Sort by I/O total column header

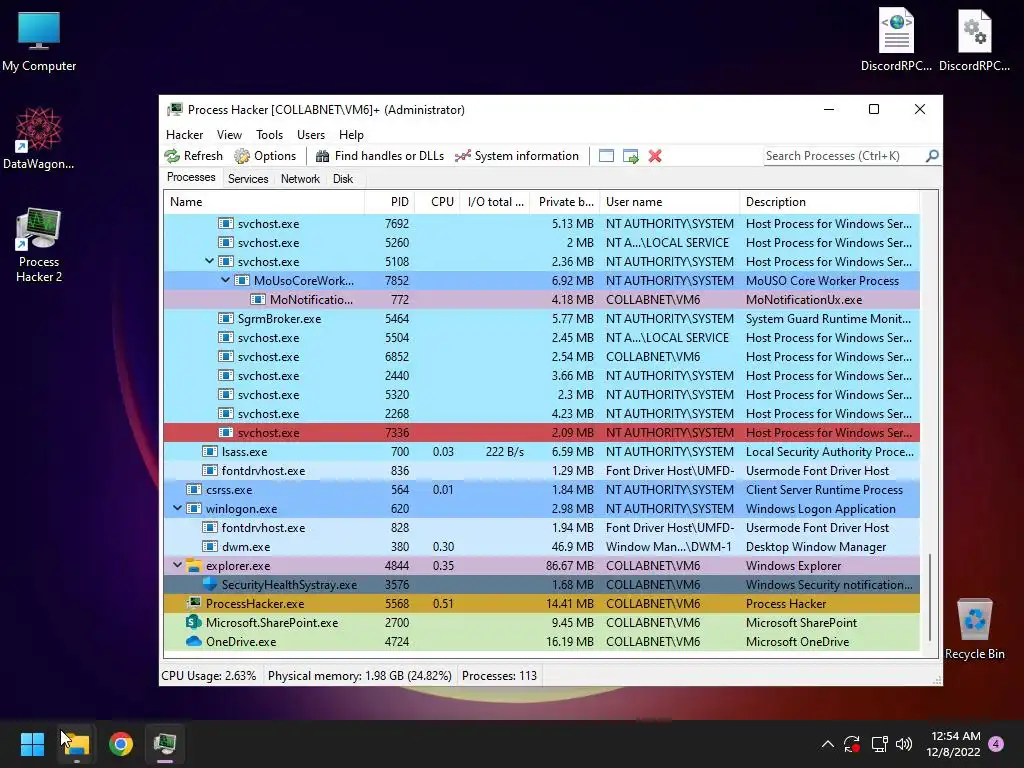tap(494, 202)
